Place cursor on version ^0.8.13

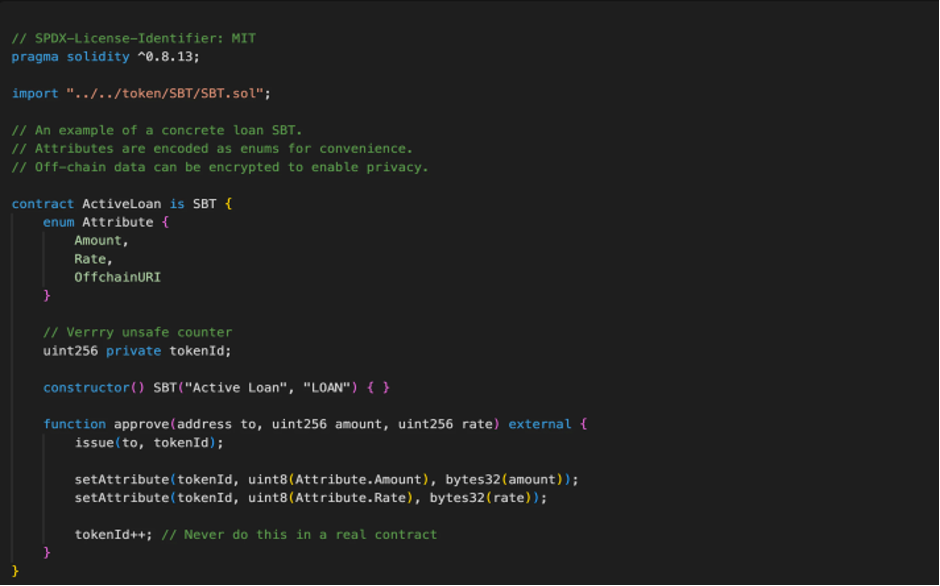click(x=173, y=57)
